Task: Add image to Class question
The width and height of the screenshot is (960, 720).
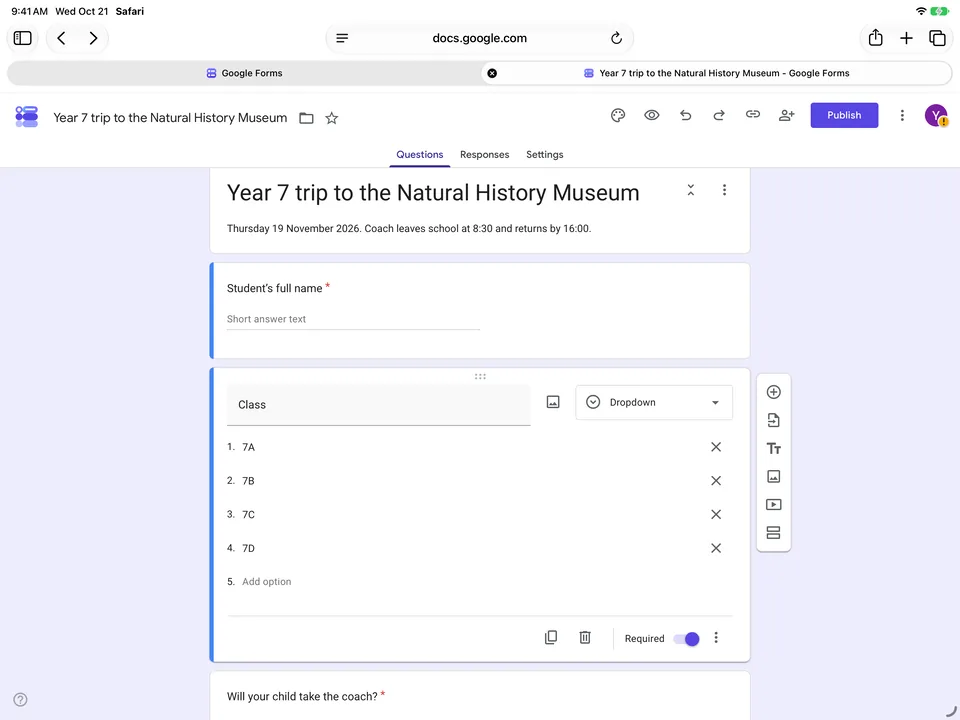Action: 553,402
